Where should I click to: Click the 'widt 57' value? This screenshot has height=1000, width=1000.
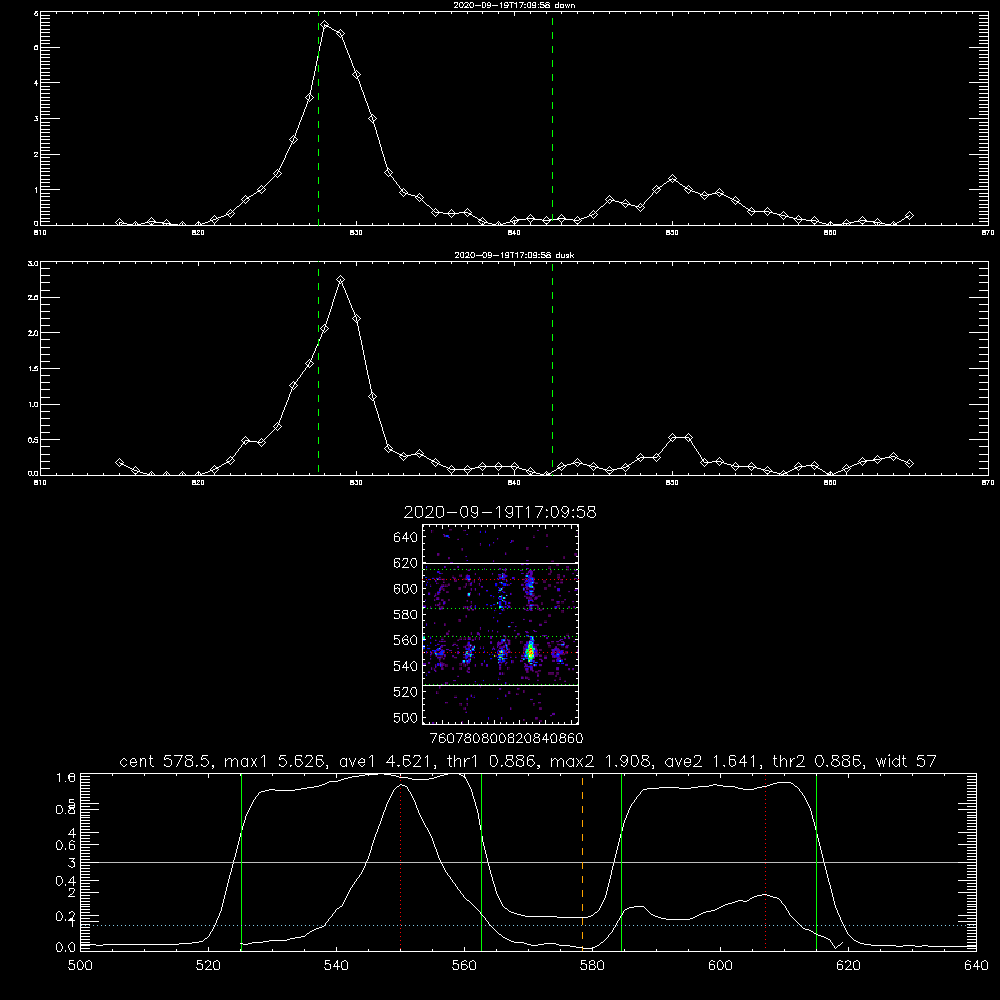tap(906, 761)
